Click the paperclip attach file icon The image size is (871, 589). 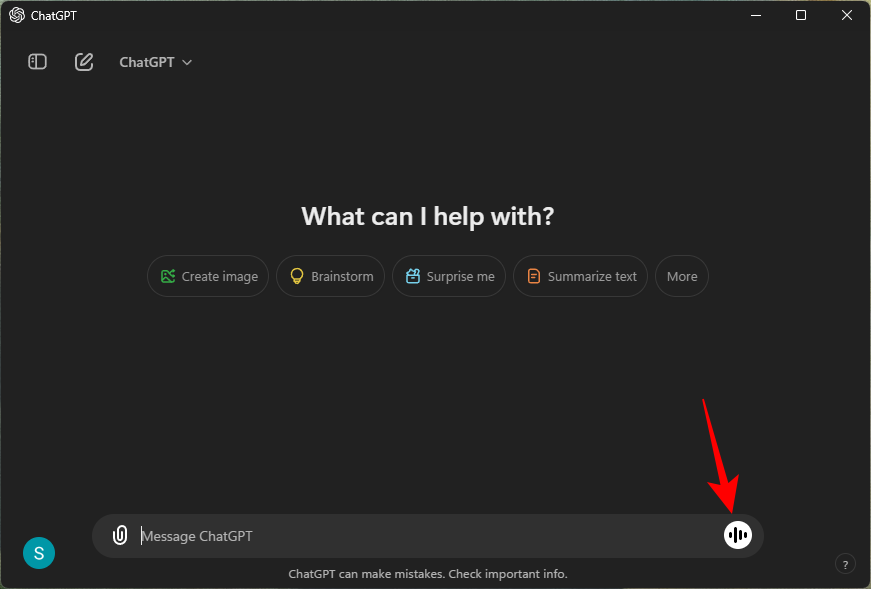tap(120, 536)
